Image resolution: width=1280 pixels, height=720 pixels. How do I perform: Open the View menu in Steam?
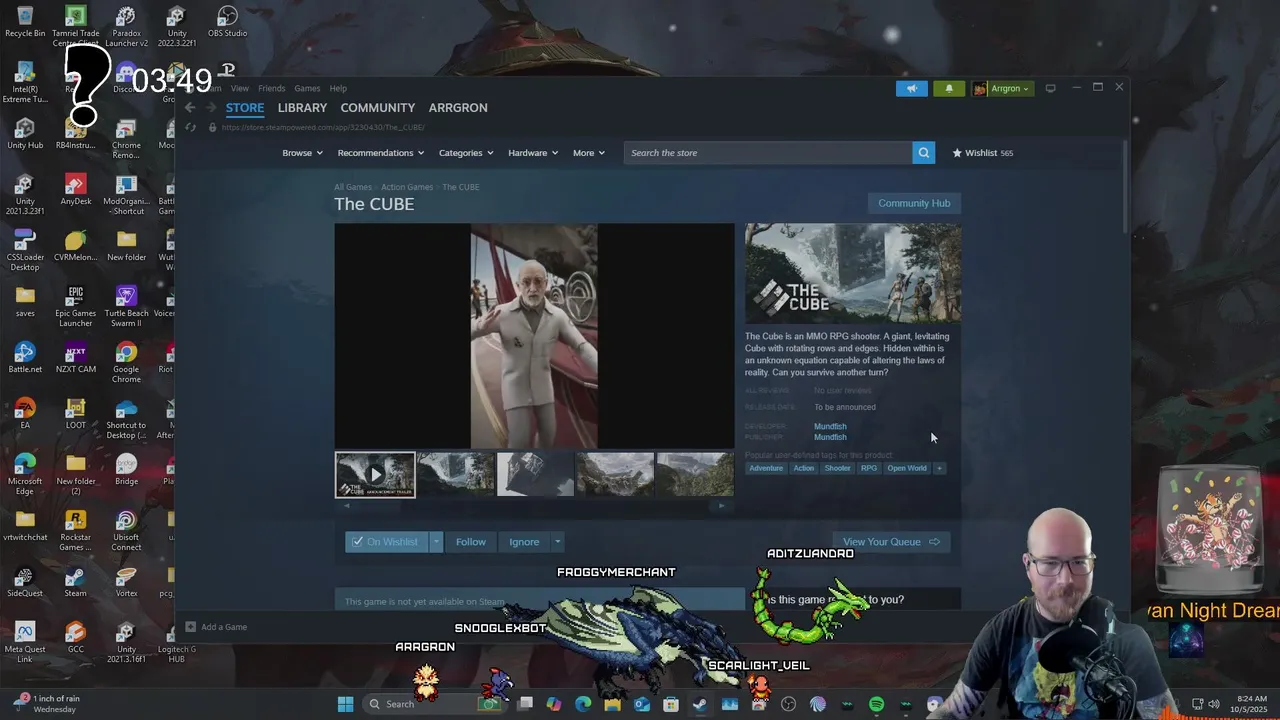click(x=240, y=88)
